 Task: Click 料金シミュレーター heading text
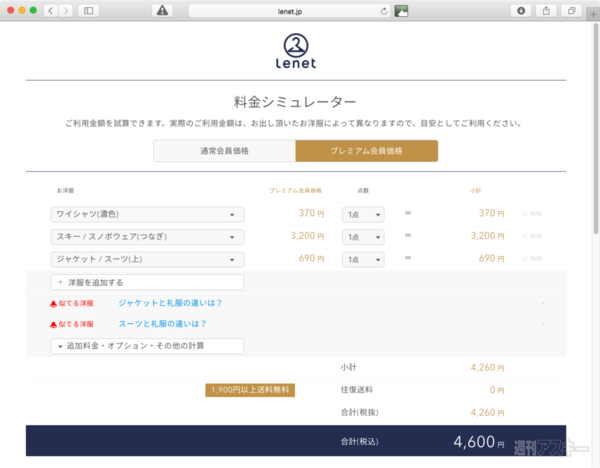pyautogui.click(x=295, y=102)
